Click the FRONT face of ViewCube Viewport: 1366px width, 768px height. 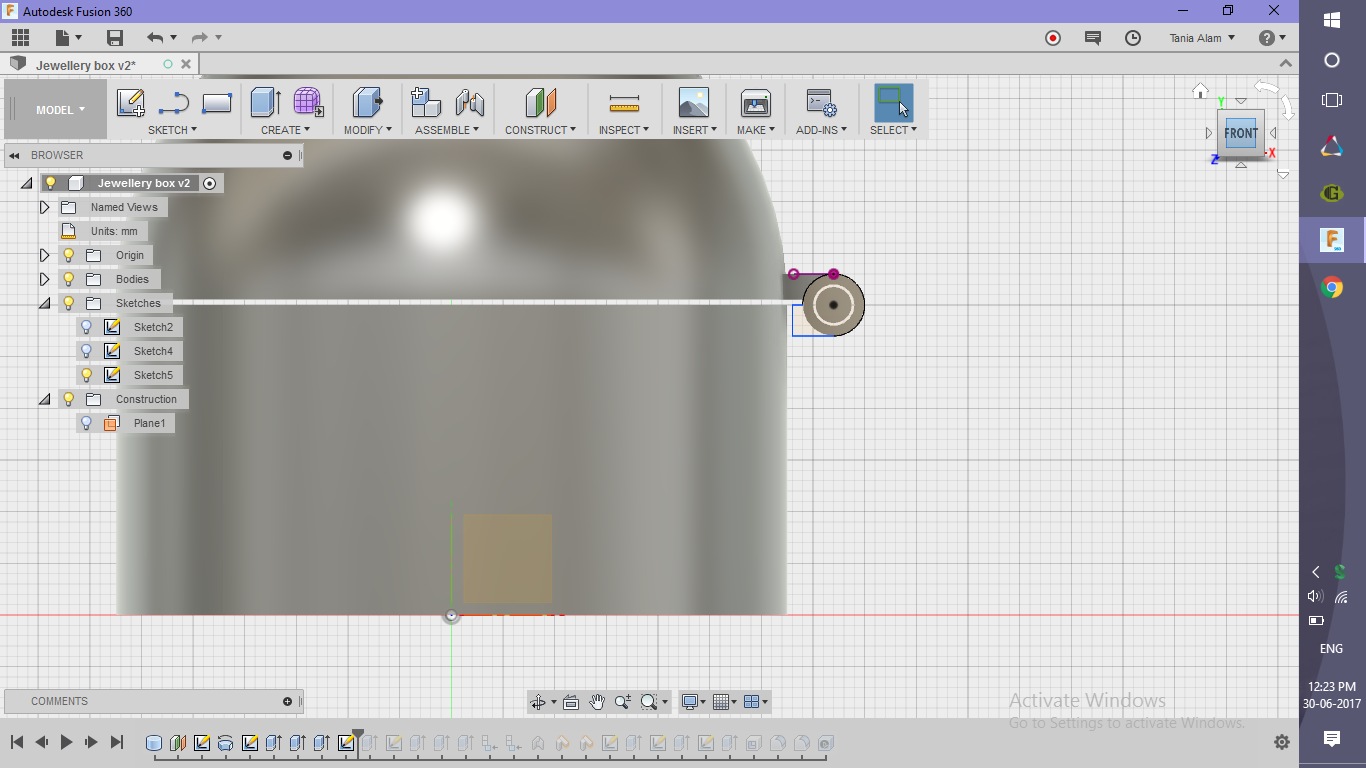click(x=1241, y=133)
